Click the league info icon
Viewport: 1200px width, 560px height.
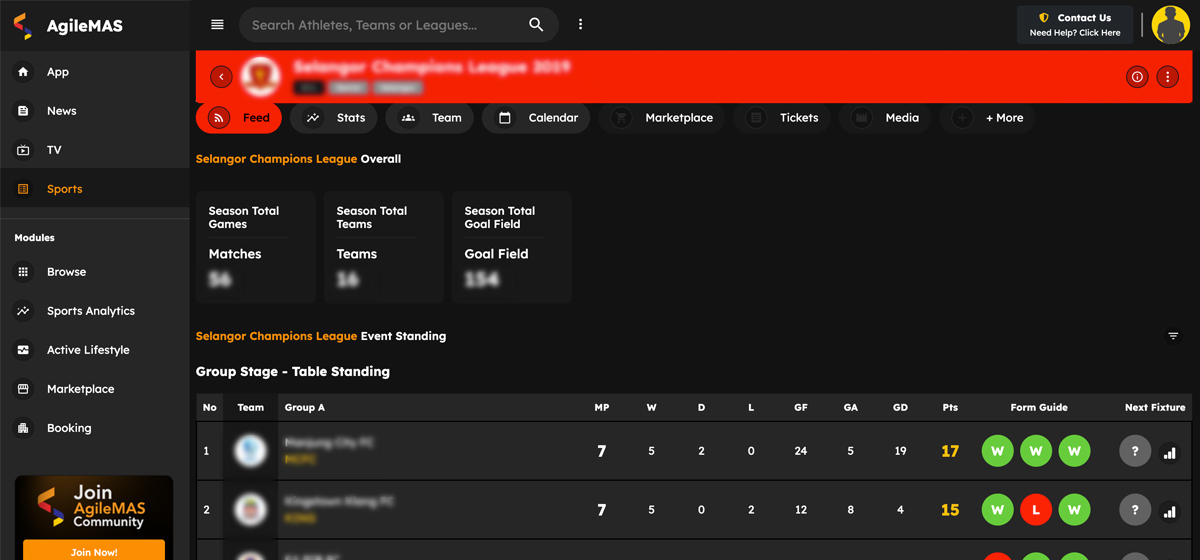[x=1137, y=77]
